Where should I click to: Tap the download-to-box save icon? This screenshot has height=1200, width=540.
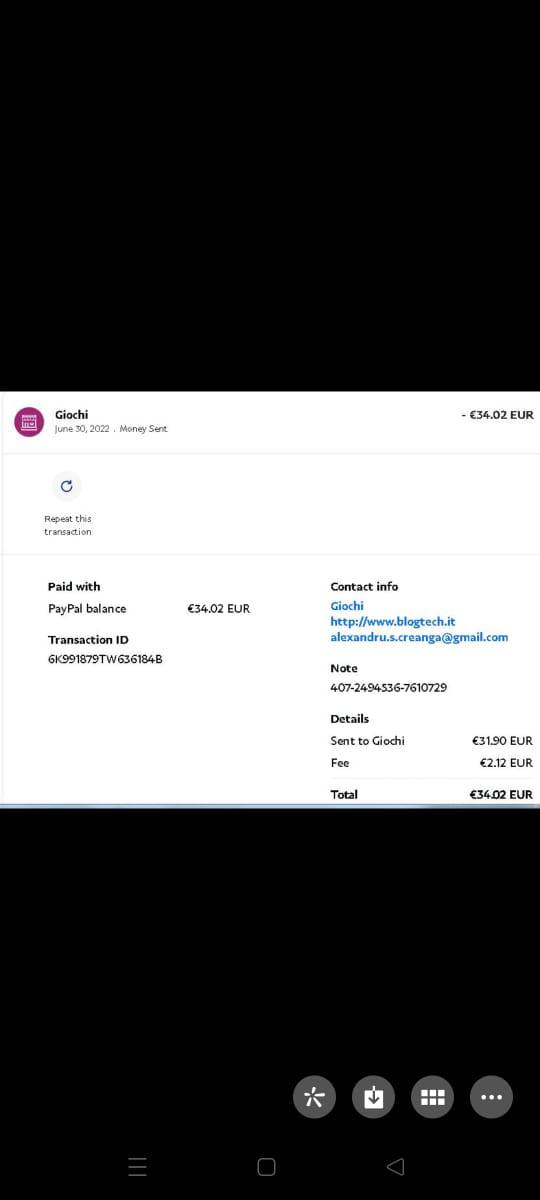coord(373,1097)
